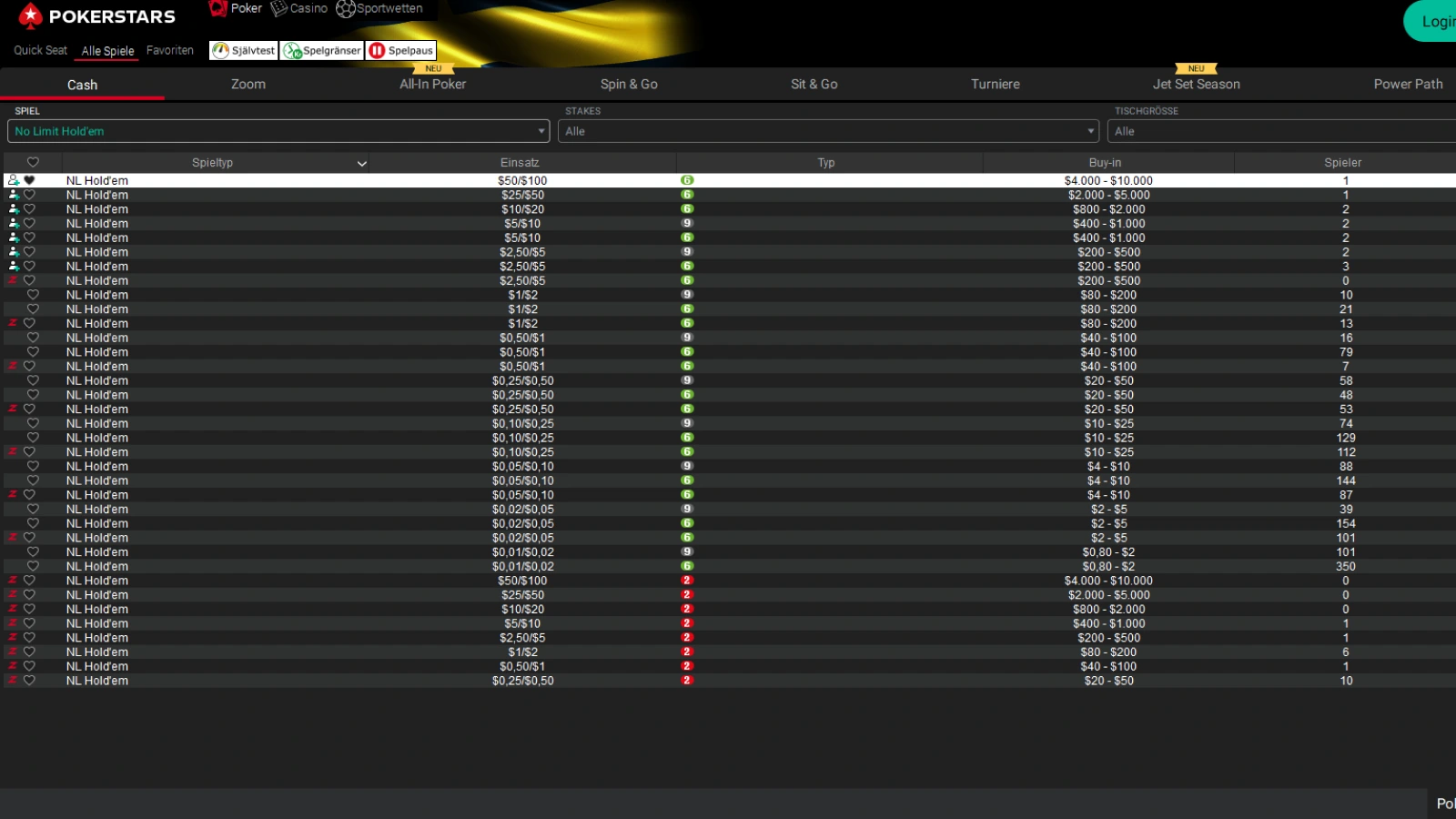
Task: Open the Casino cards icon
Action: click(278, 8)
